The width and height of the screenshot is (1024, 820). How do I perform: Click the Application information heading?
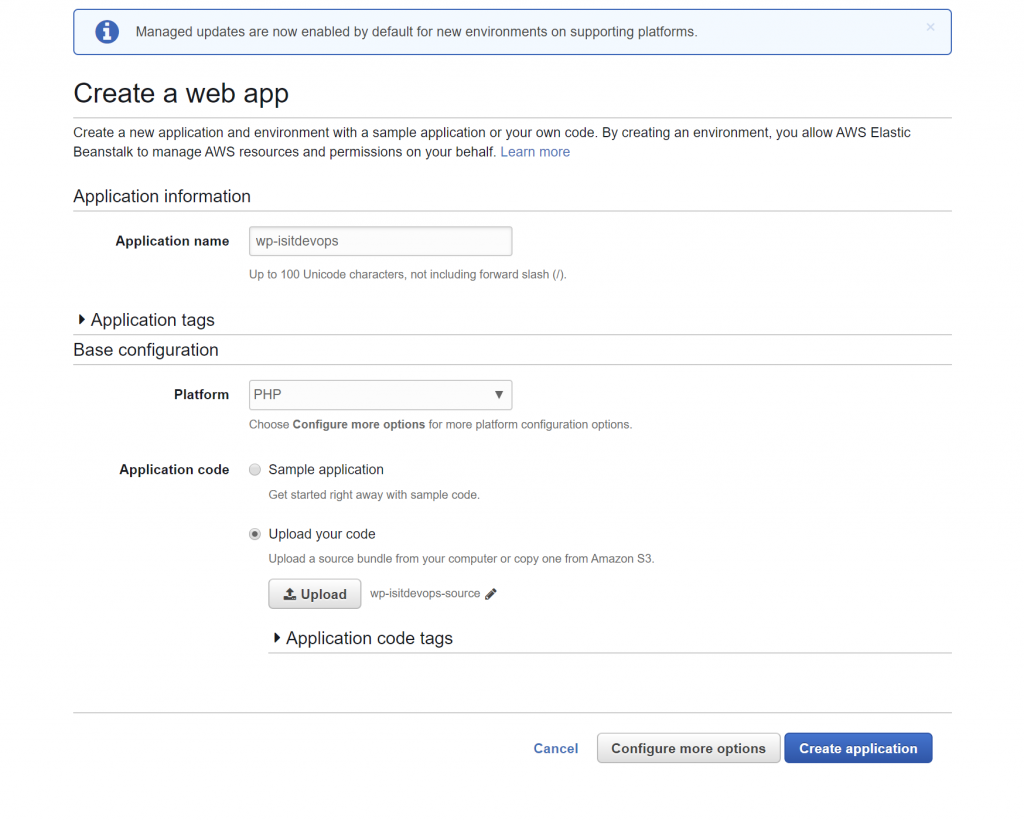[x=162, y=197]
